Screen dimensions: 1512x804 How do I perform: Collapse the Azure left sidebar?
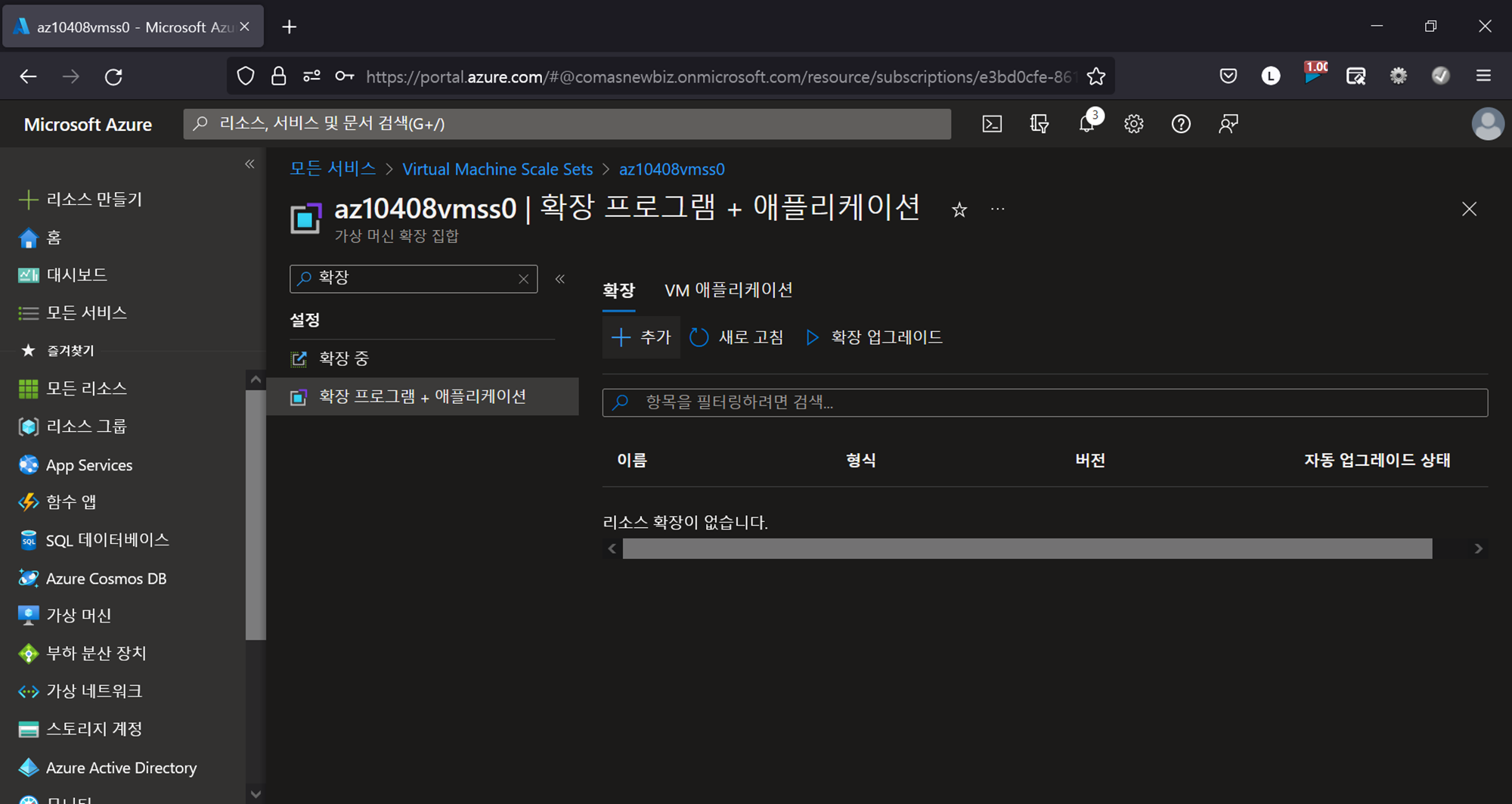pyautogui.click(x=249, y=164)
